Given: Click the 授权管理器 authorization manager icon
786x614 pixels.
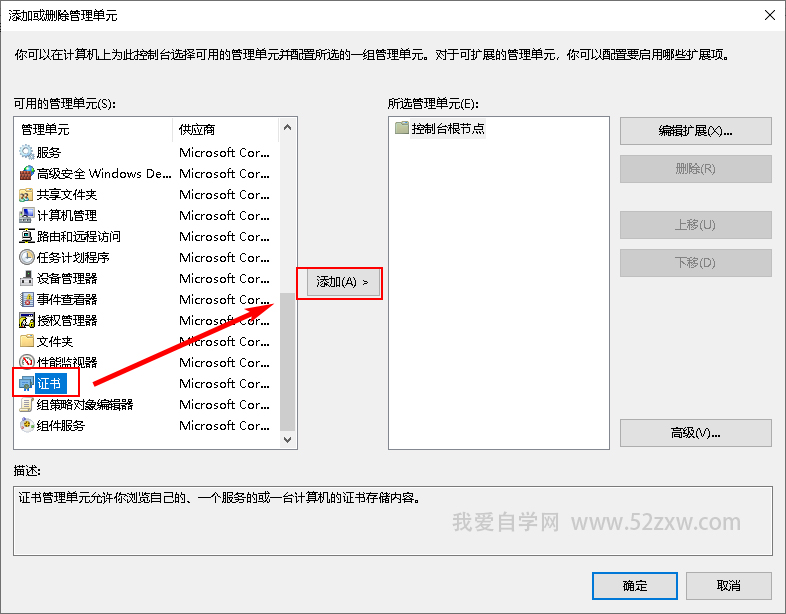Looking at the screenshot, I should point(27,320).
